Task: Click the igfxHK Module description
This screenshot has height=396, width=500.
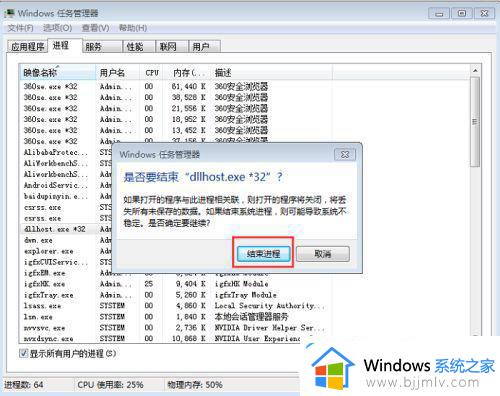Action: pos(241,284)
